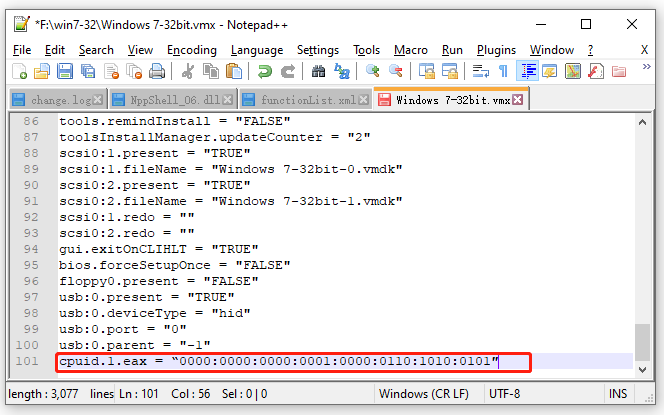Close the change.log tab
The height and width of the screenshot is (415, 664).
[98, 100]
